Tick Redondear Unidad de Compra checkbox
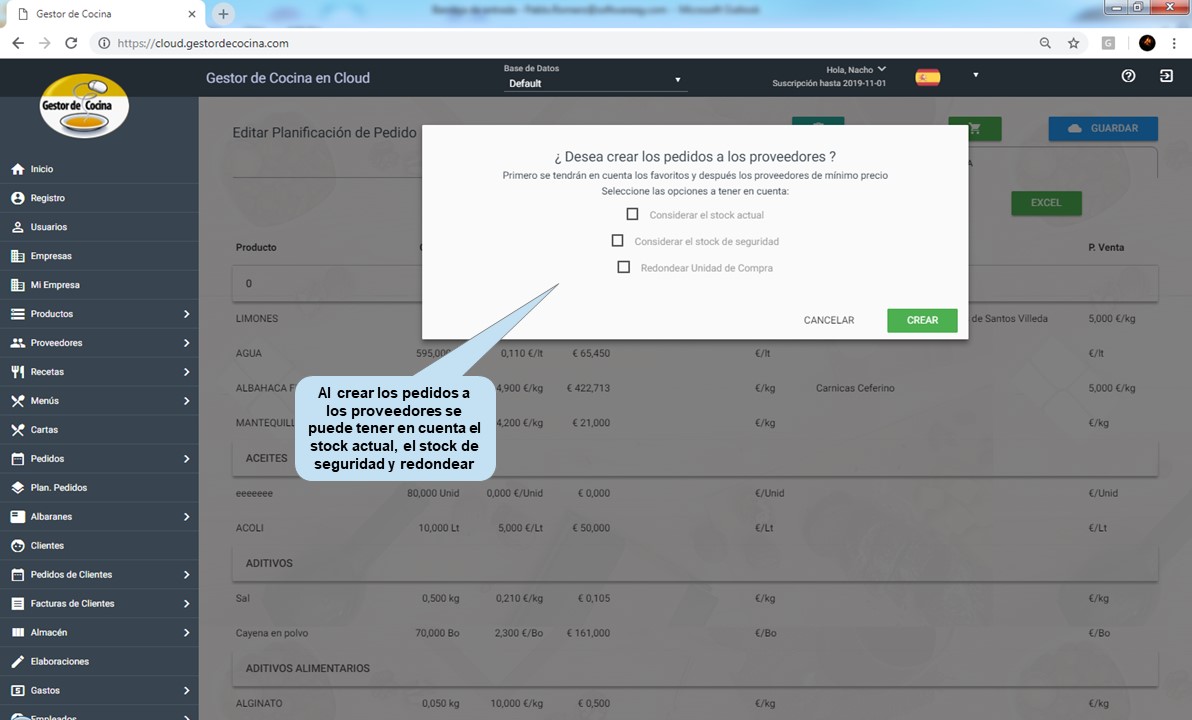This screenshot has width=1192, height=720. coord(623,267)
